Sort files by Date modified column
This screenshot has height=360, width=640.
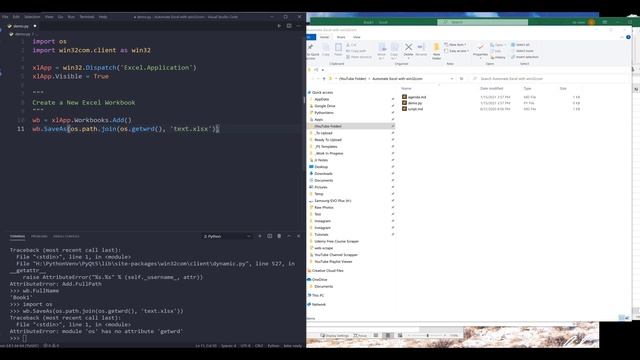pyautogui.click(x=491, y=89)
